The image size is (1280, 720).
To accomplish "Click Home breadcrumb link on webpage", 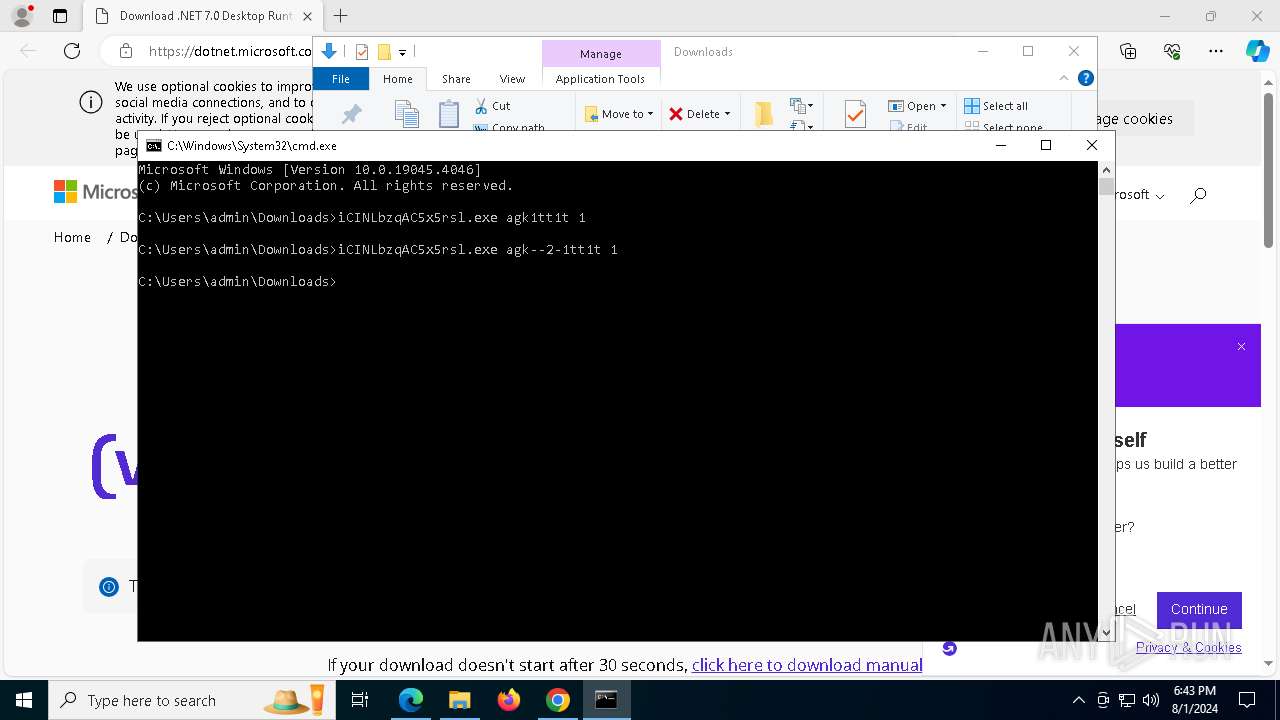I will [72, 237].
